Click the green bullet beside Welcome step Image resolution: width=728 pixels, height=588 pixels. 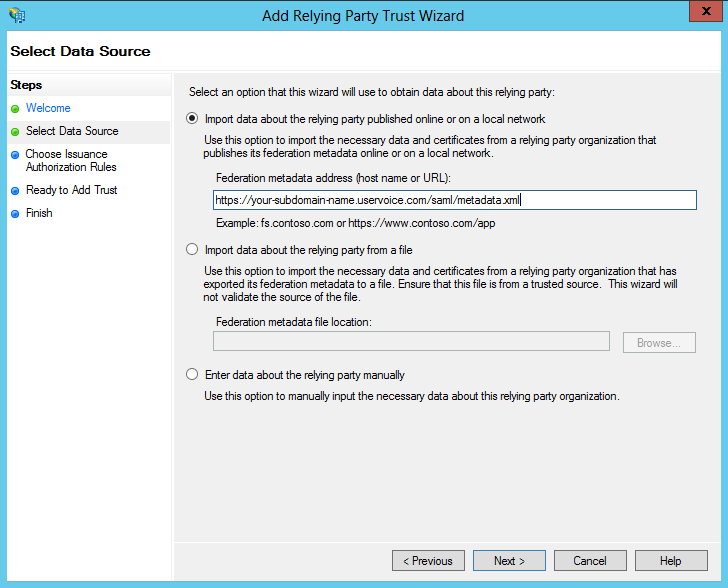[15, 109]
